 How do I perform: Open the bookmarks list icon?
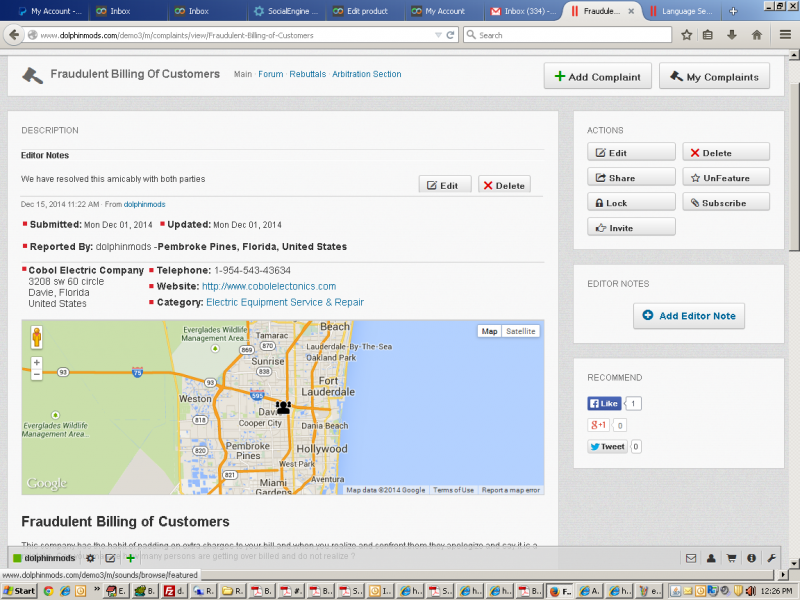click(708, 35)
